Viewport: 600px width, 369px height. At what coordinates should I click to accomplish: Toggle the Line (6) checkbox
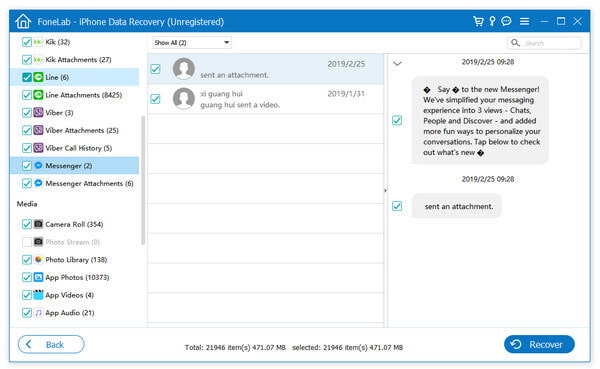26,77
